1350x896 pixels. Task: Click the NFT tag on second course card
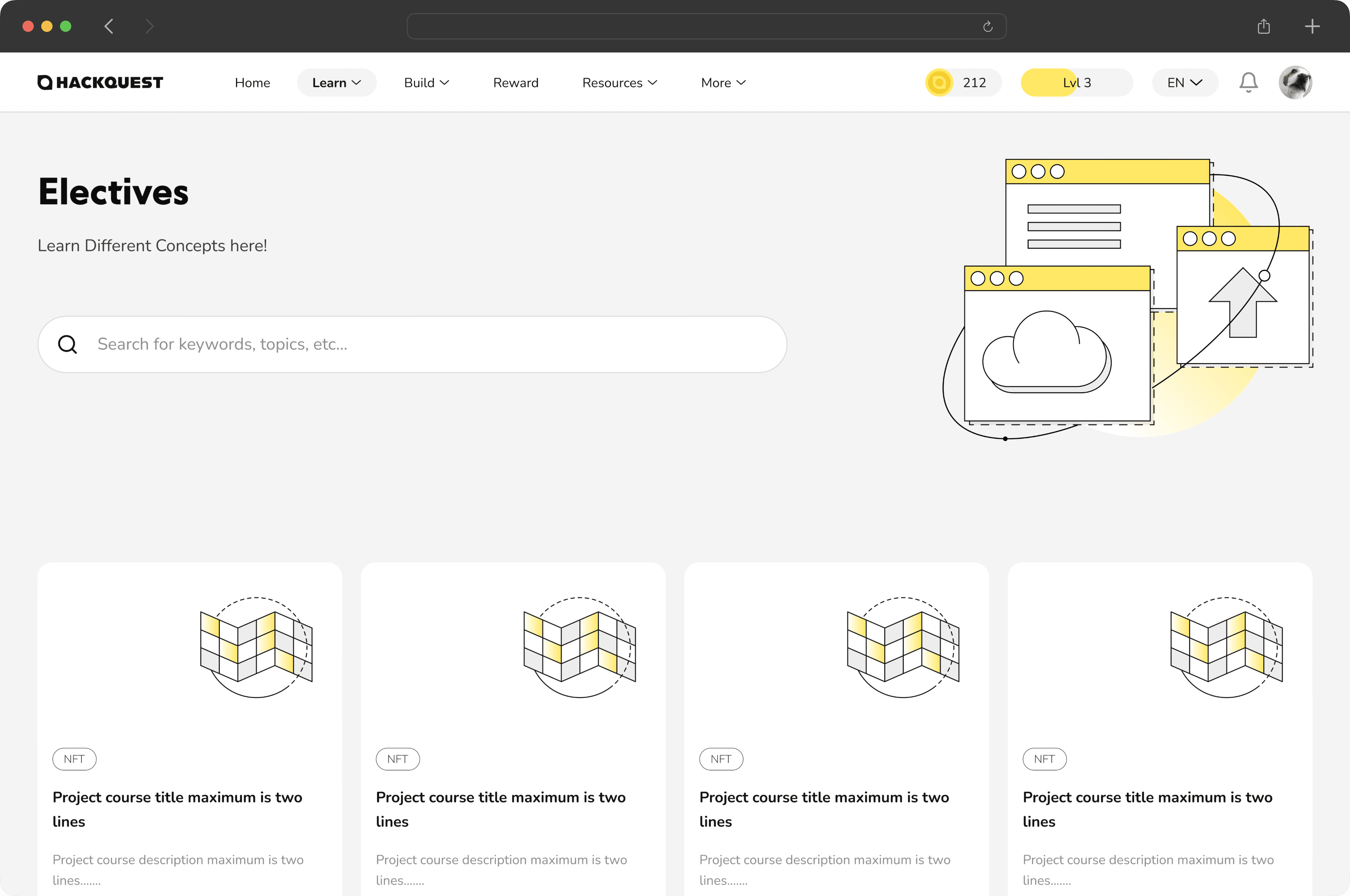[398, 759]
